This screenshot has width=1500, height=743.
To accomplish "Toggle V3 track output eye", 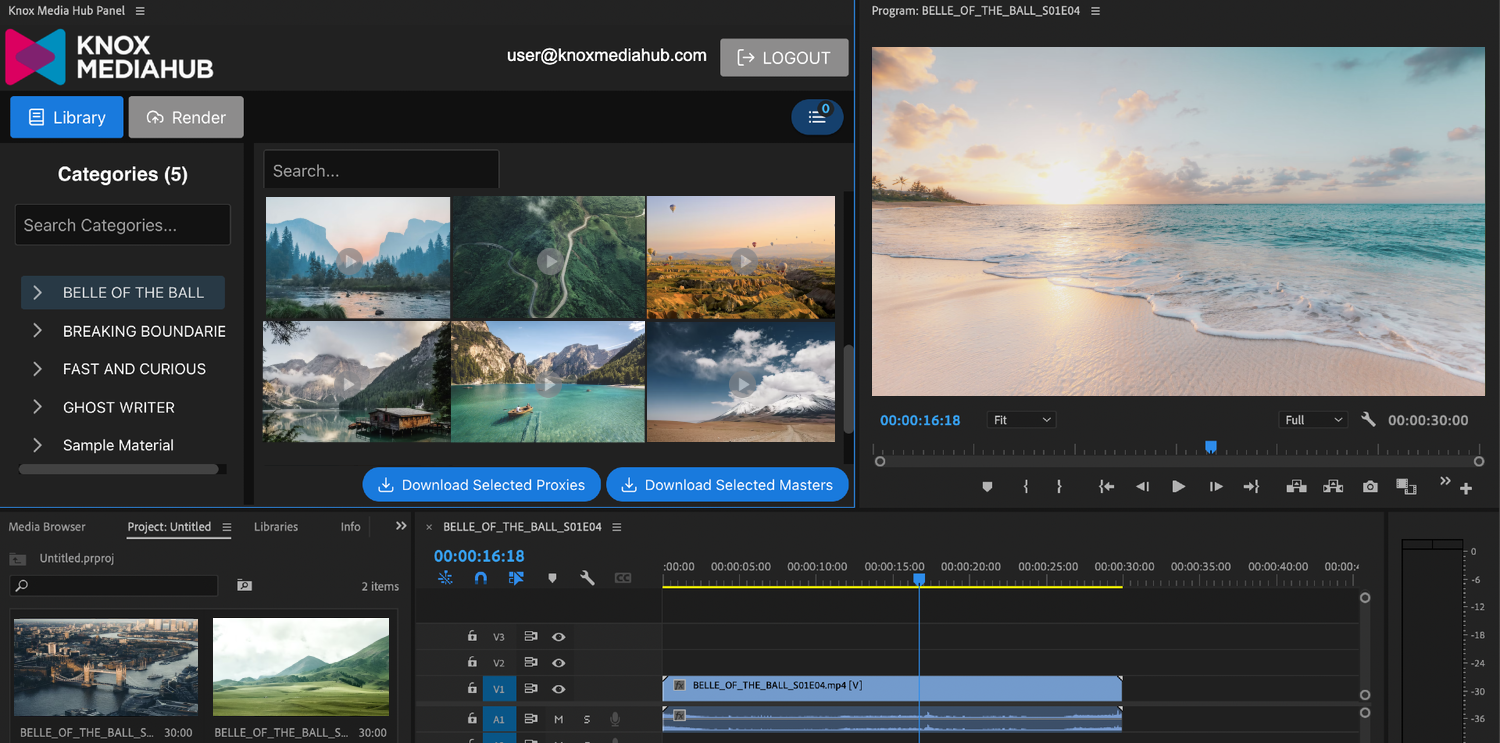I will tap(559, 636).
